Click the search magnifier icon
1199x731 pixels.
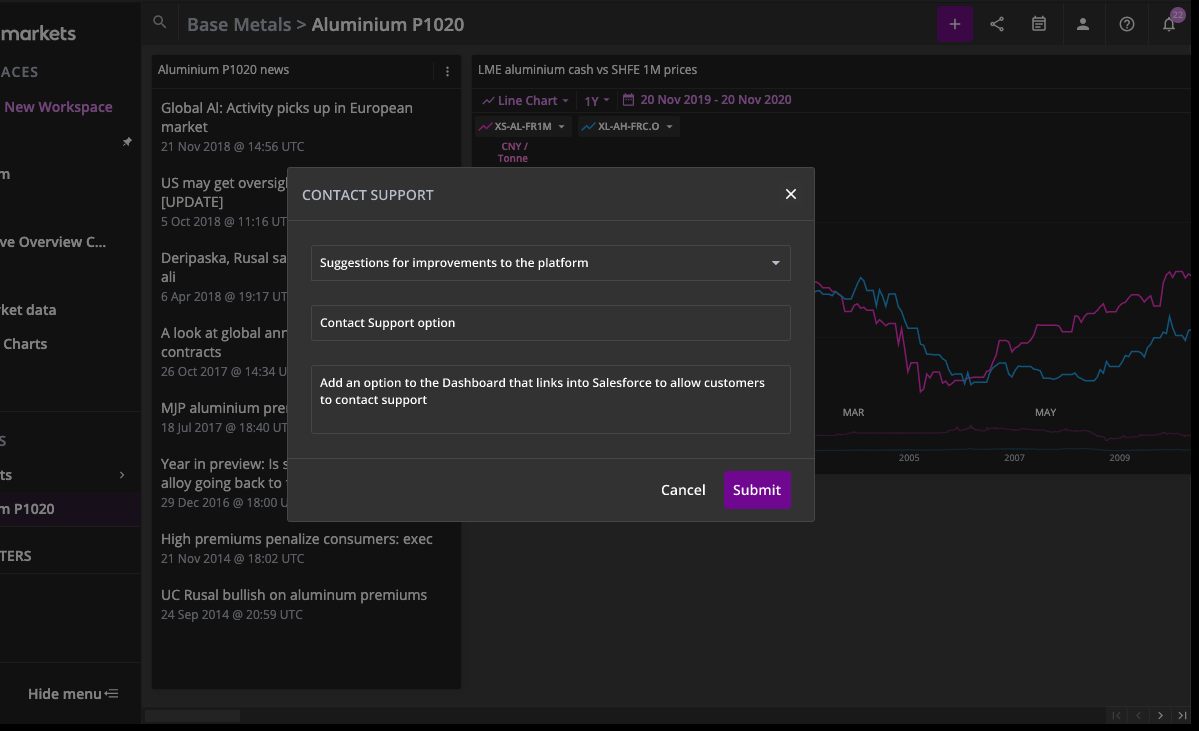point(160,23)
